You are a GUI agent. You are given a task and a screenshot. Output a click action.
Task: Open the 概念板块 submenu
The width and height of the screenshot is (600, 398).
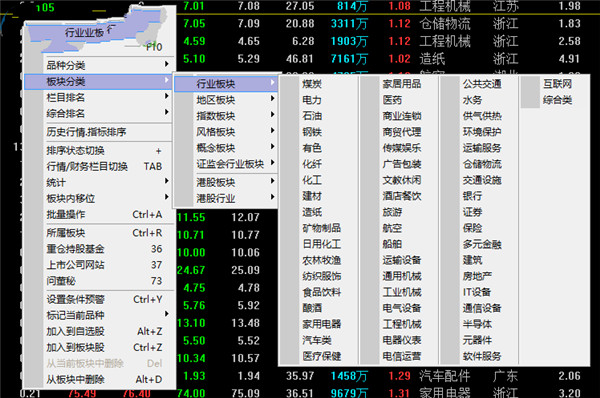click(x=225, y=148)
